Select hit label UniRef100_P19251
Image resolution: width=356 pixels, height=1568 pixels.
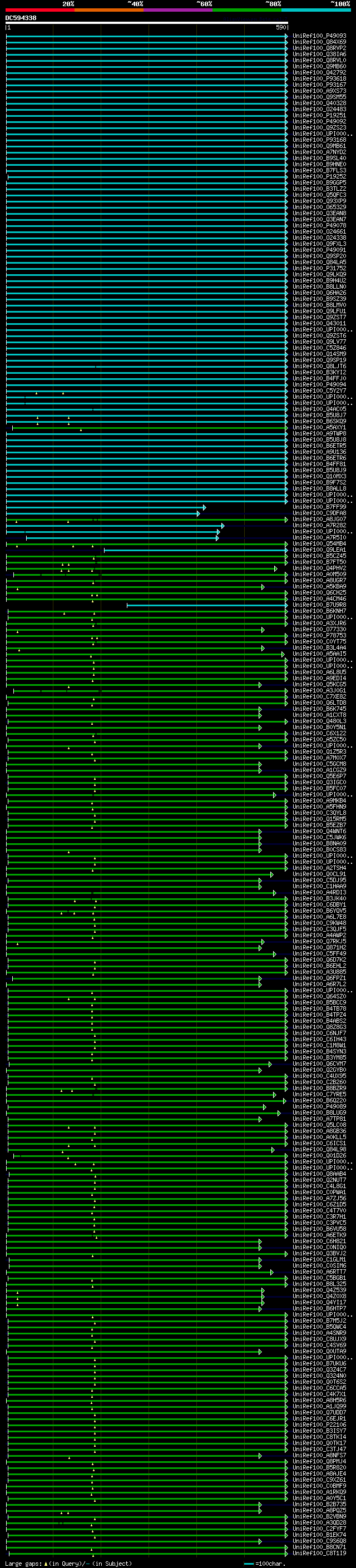coord(319,115)
